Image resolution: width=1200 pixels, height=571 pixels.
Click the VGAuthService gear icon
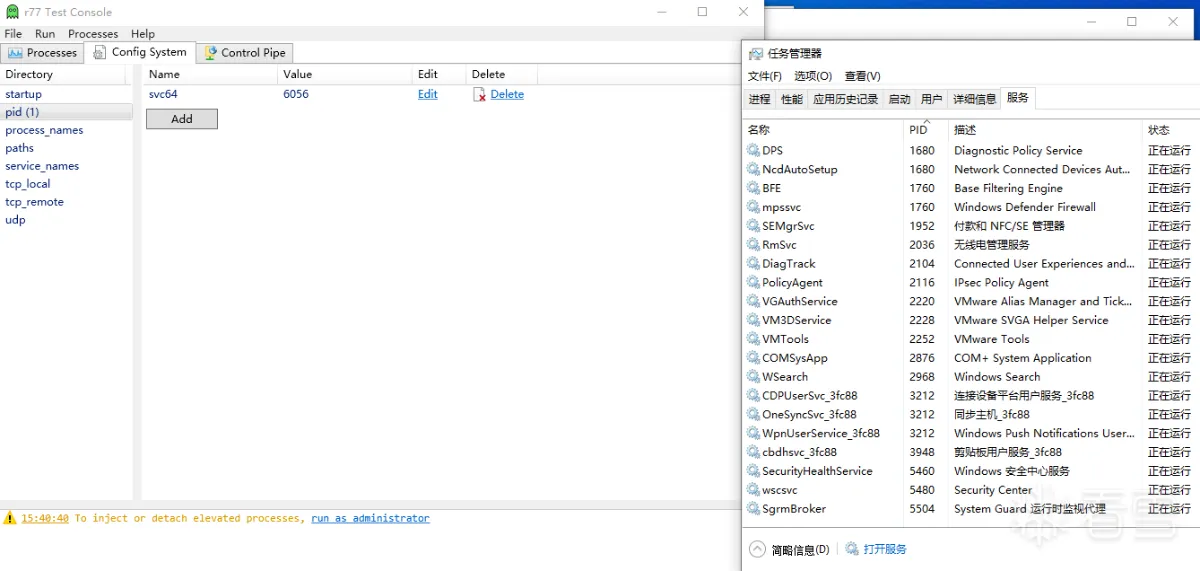[754, 301]
